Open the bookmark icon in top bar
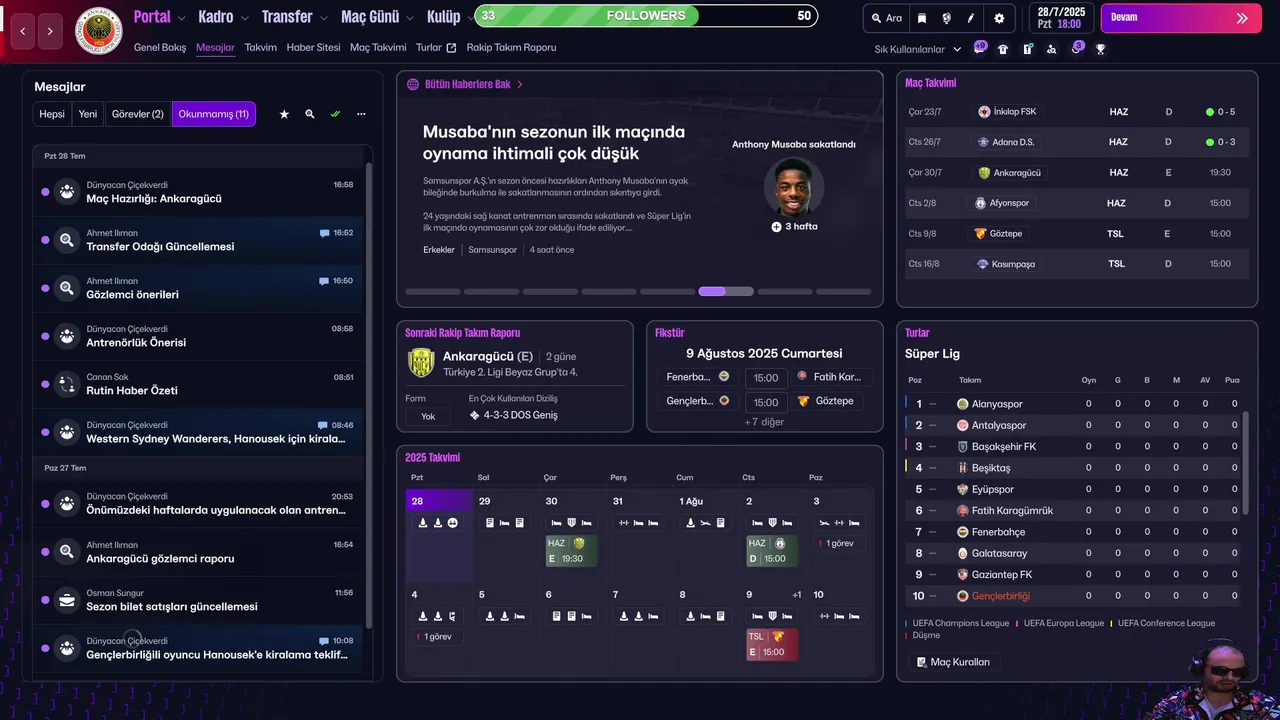Image resolution: width=1280 pixels, height=720 pixels. pos(922,18)
